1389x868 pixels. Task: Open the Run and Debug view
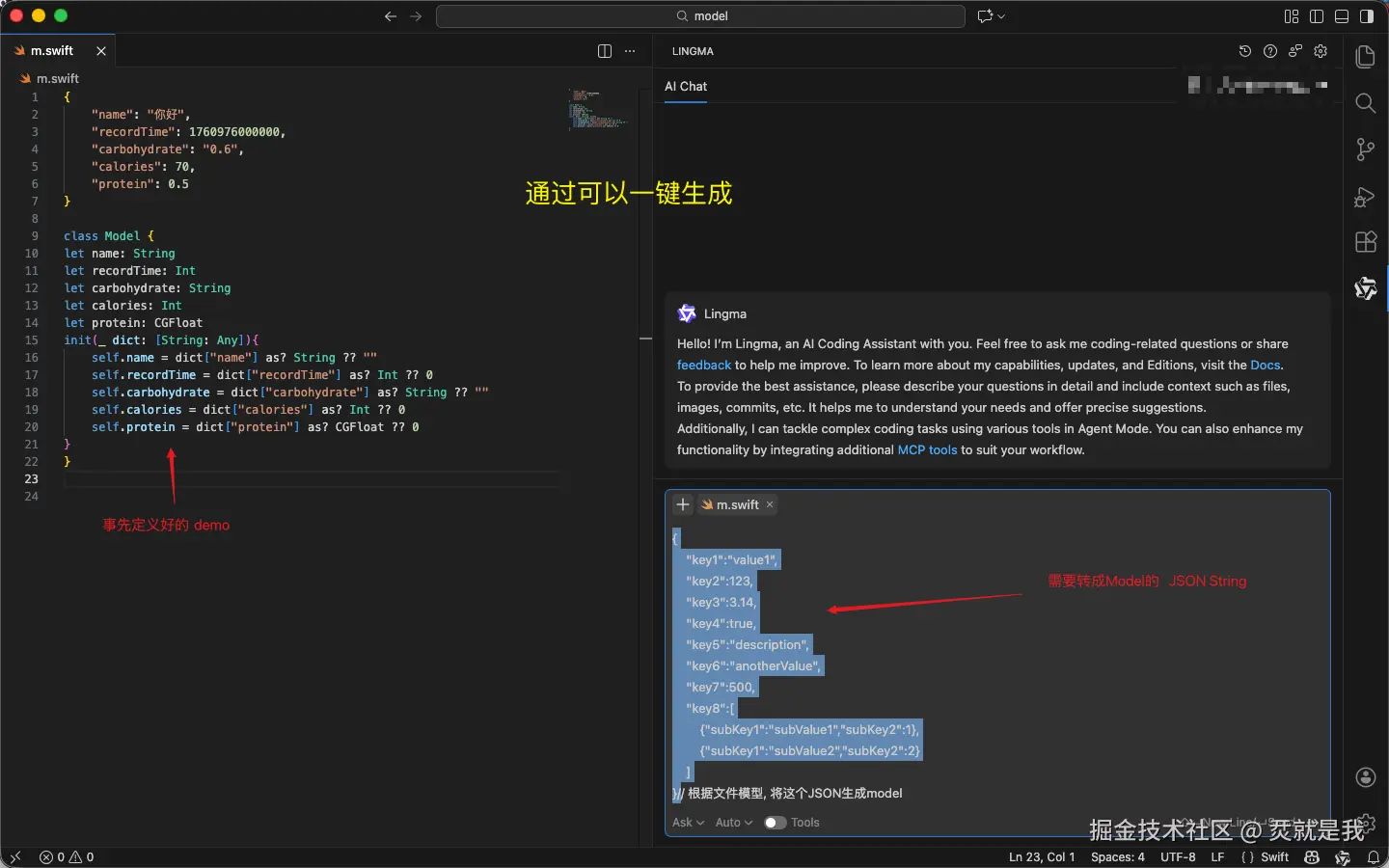pyautogui.click(x=1365, y=196)
